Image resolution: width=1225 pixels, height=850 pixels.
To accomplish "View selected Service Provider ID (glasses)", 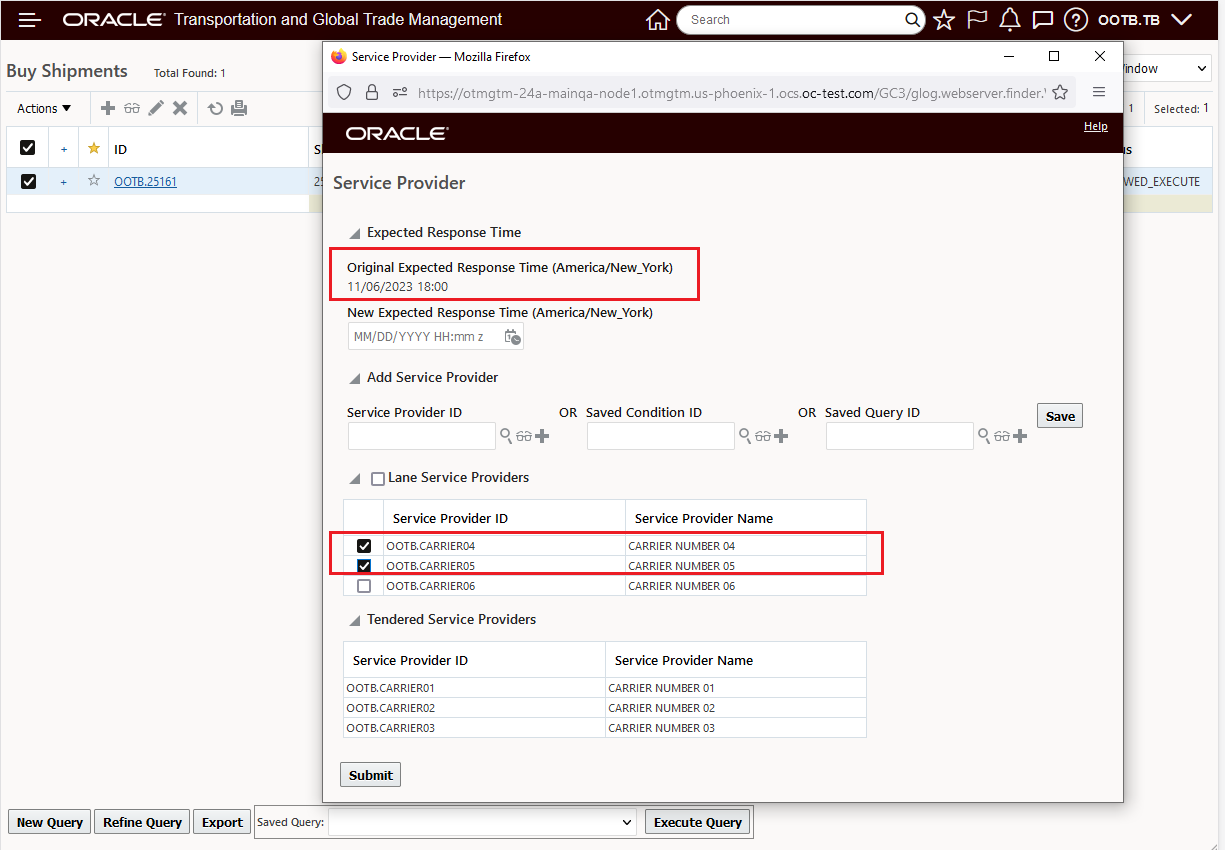I will 524,436.
